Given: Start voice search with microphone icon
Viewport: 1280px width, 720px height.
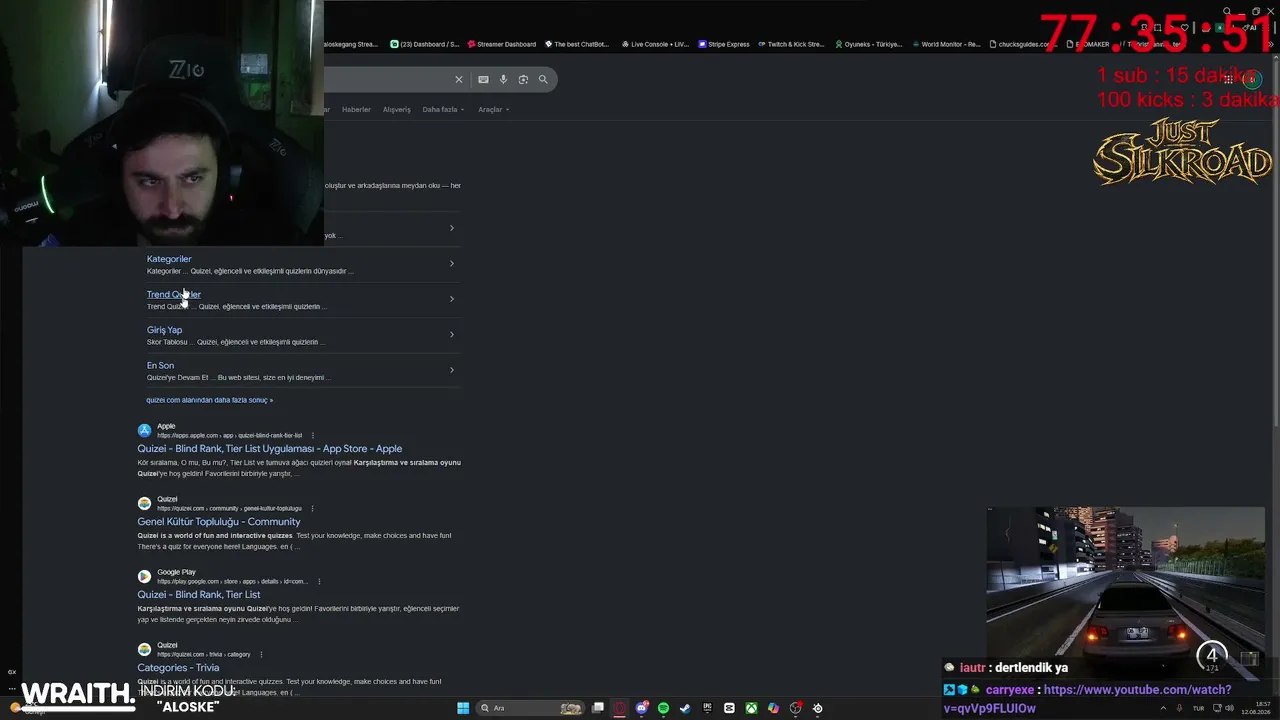Looking at the screenshot, I should point(503,79).
